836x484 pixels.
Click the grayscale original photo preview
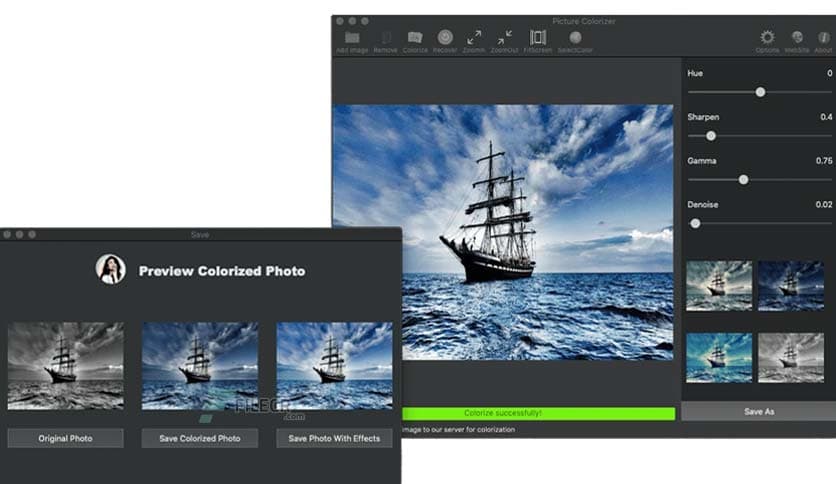pyautogui.click(x=66, y=366)
